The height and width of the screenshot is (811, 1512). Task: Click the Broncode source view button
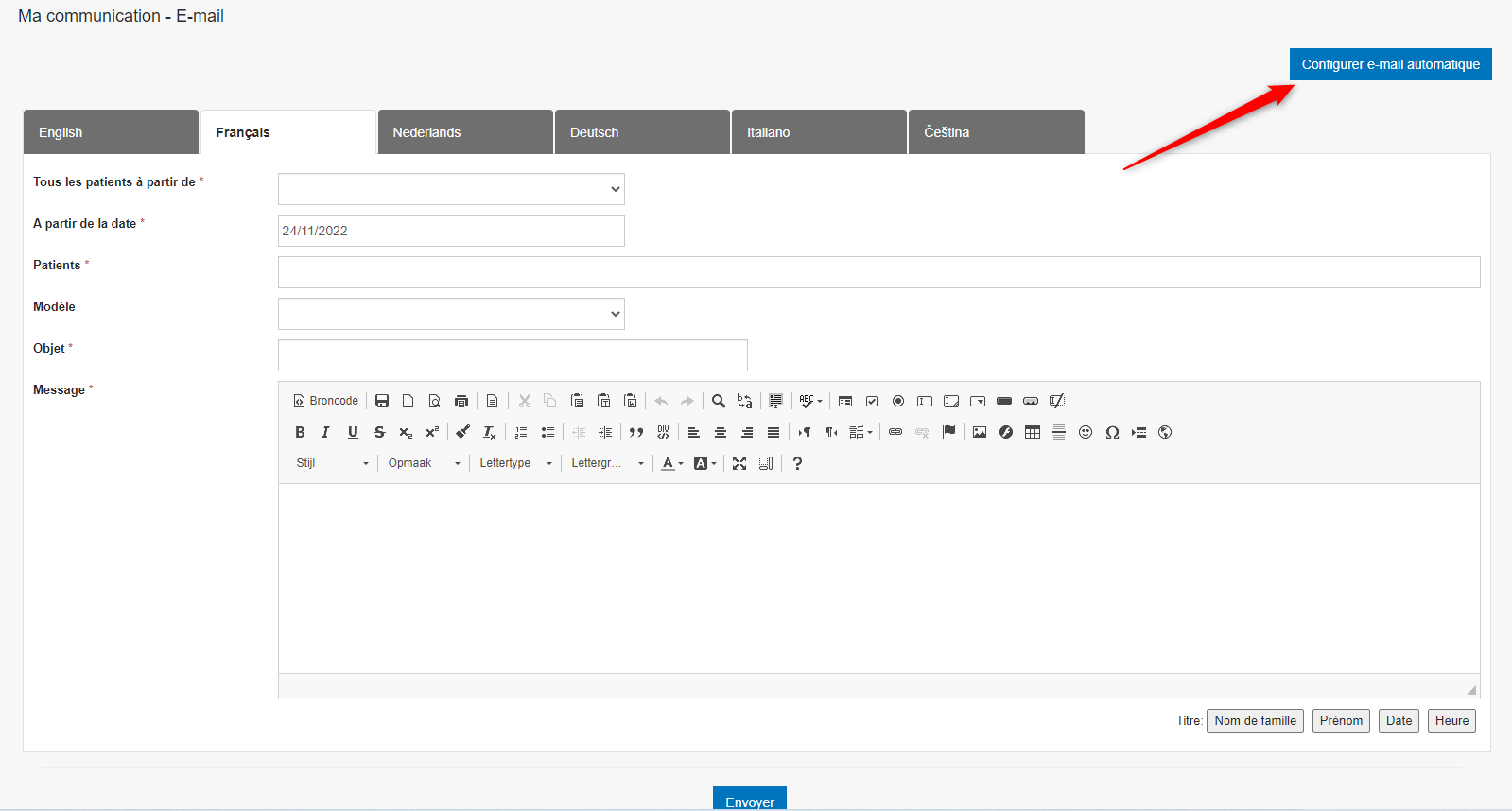325,401
